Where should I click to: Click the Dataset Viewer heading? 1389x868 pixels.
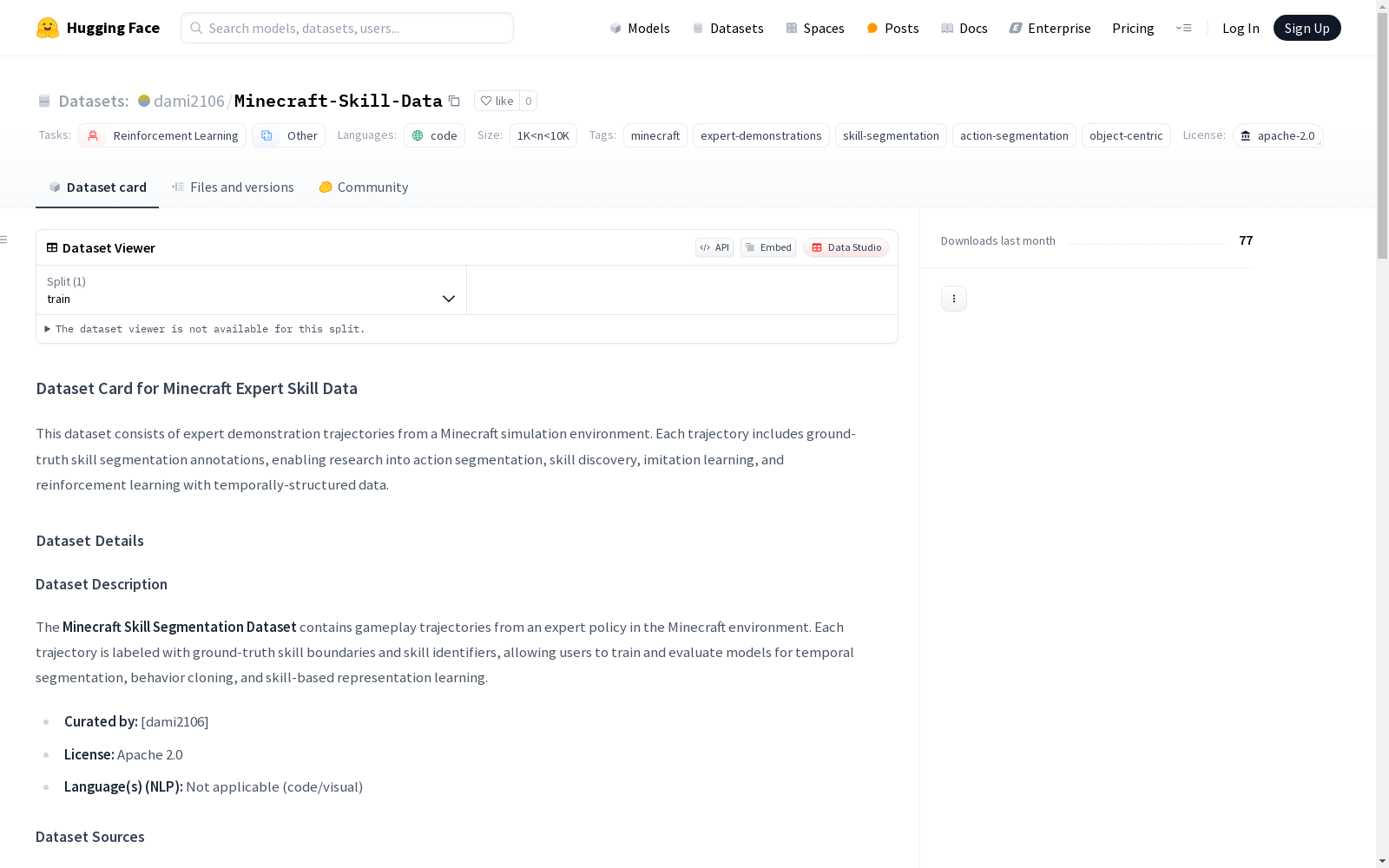click(x=109, y=247)
